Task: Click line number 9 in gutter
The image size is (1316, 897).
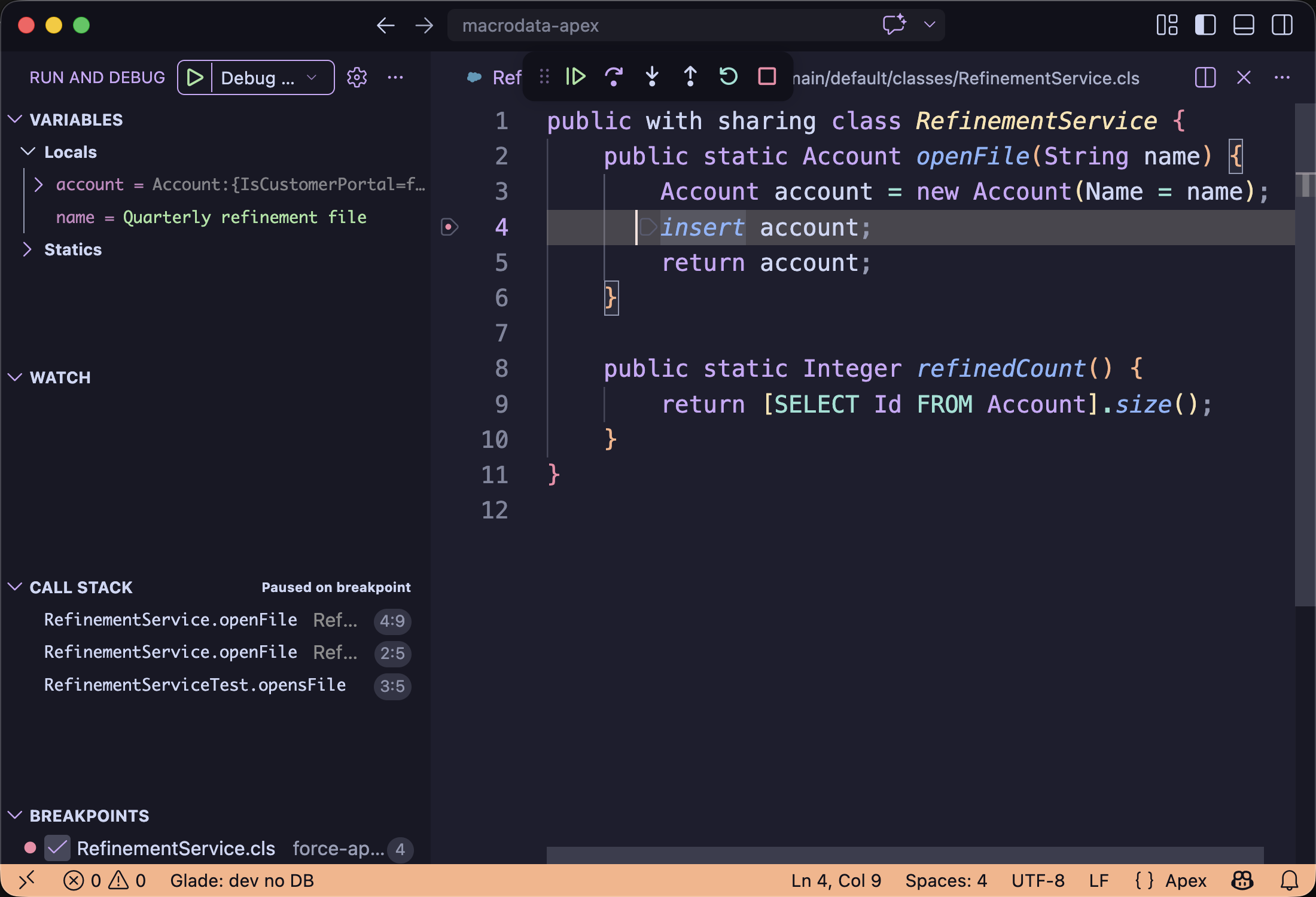Action: (x=501, y=404)
